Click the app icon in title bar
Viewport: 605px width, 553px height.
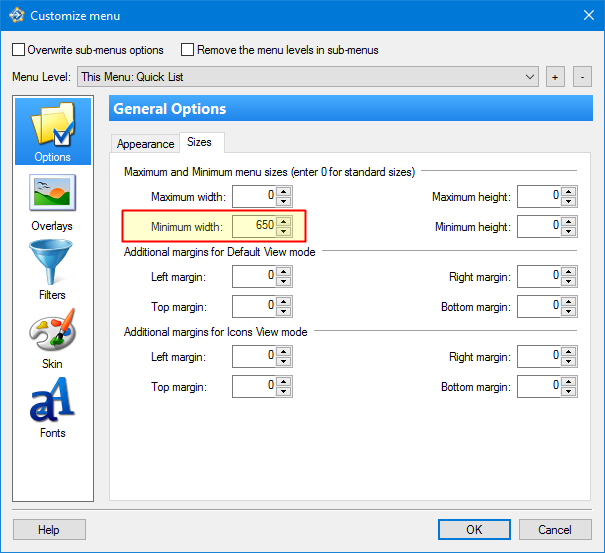[15, 15]
